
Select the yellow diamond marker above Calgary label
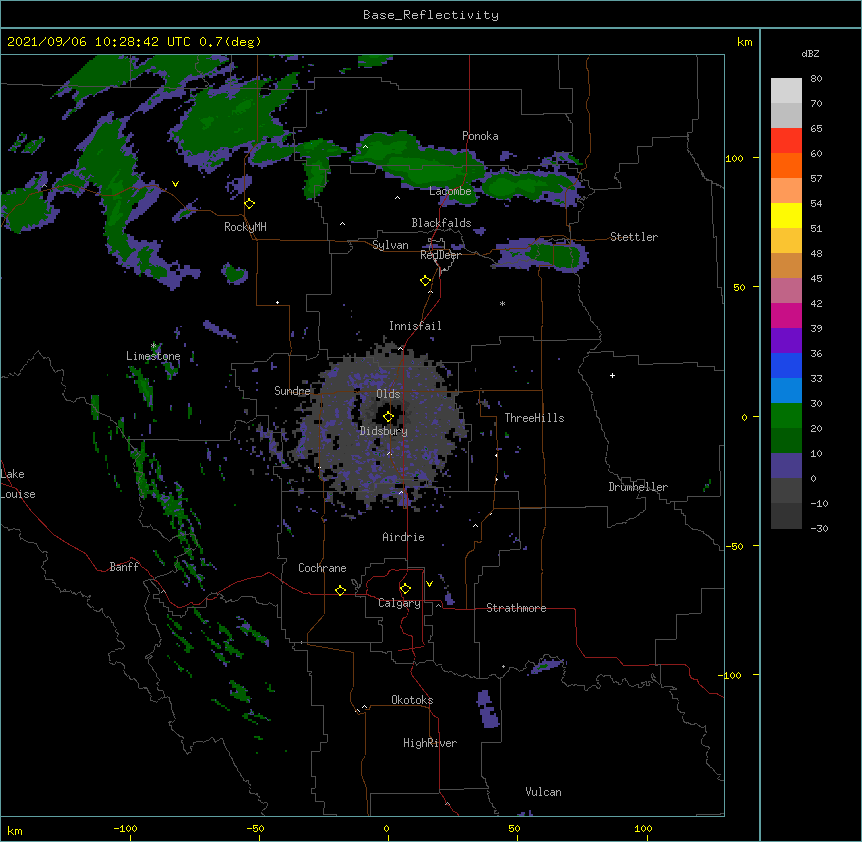pyautogui.click(x=405, y=589)
